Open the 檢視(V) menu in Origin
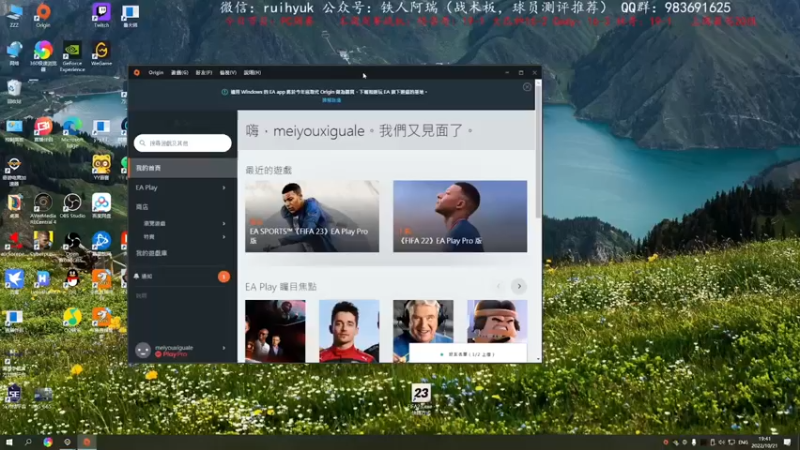The width and height of the screenshot is (800, 450). click(228, 72)
